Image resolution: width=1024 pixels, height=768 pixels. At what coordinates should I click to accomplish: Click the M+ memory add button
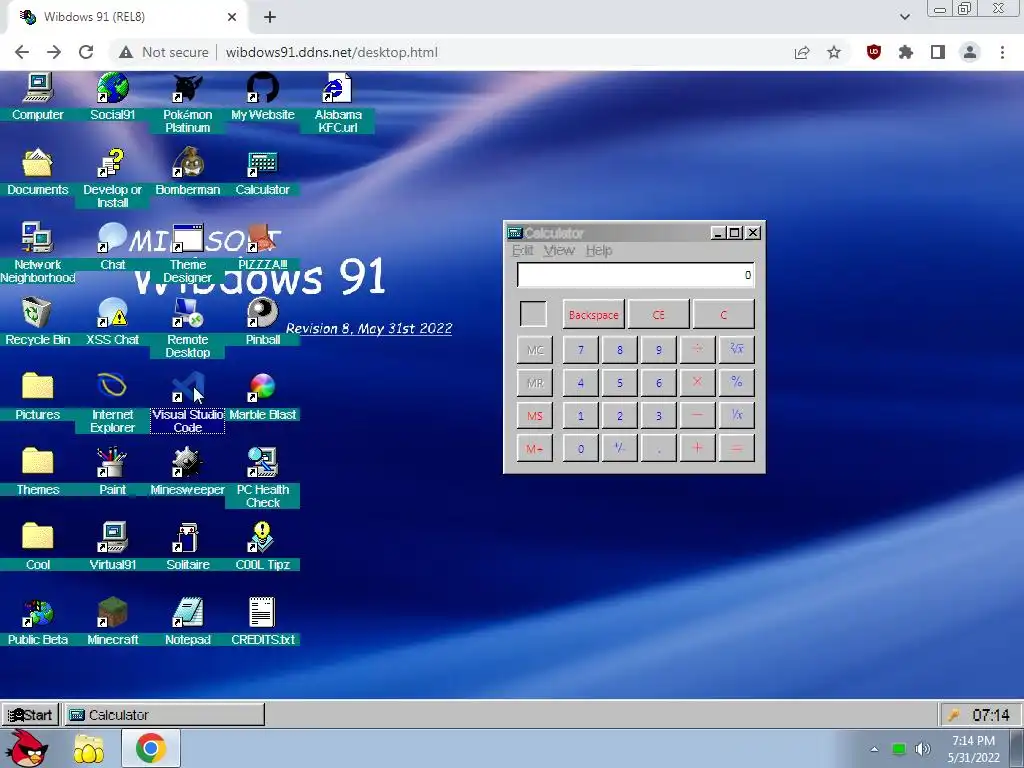click(535, 449)
